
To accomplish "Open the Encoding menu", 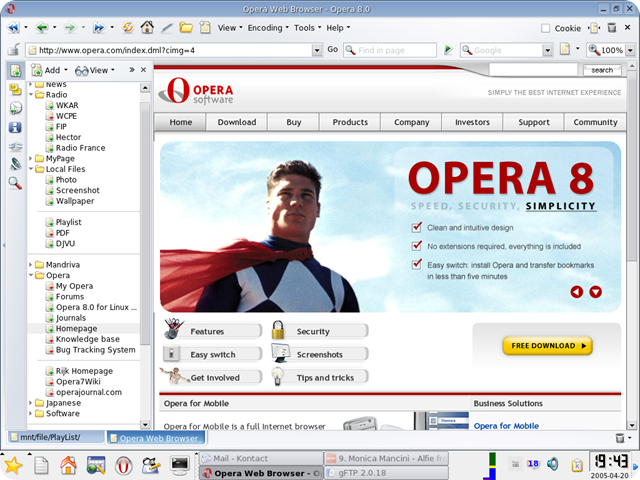I will coord(268,28).
